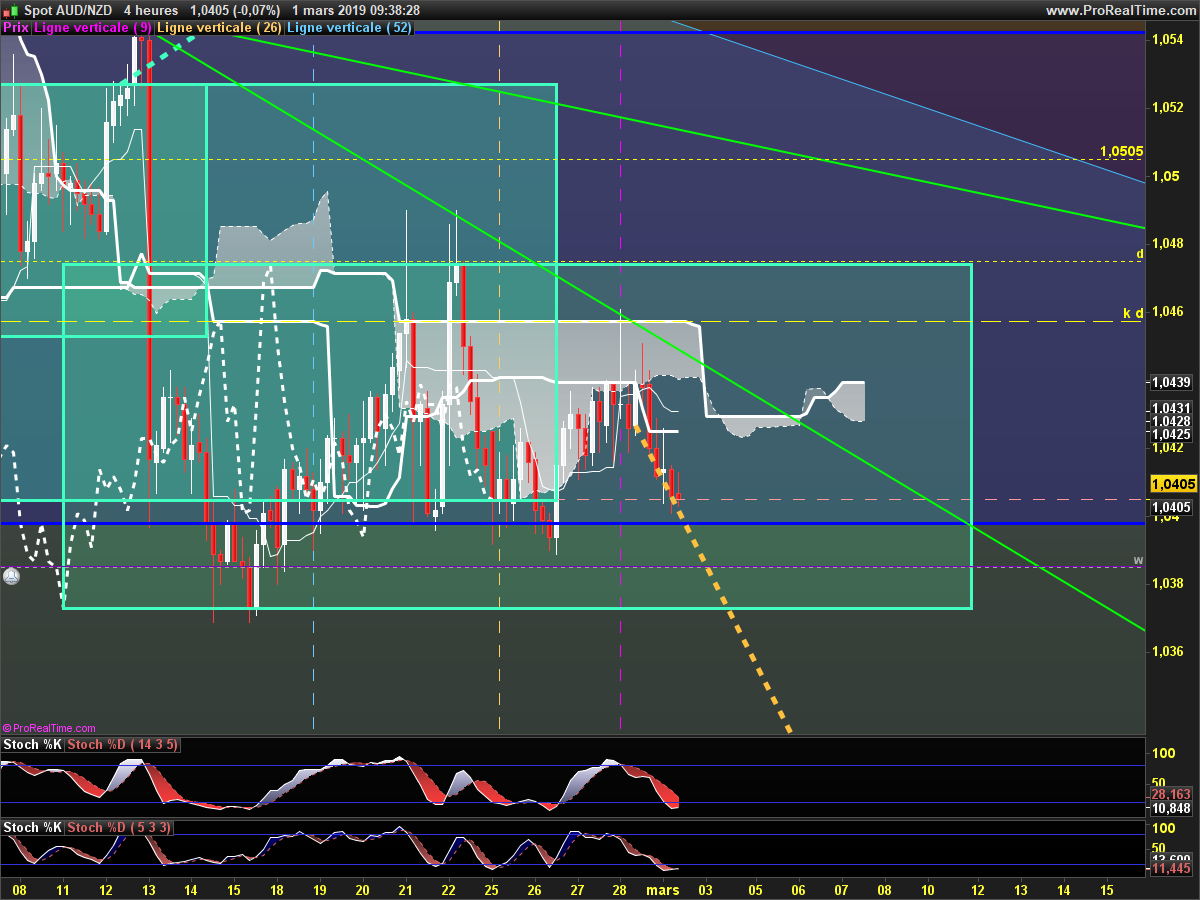Click the 1,038 price axis label
1200x900 pixels.
pyautogui.click(x=1168, y=584)
